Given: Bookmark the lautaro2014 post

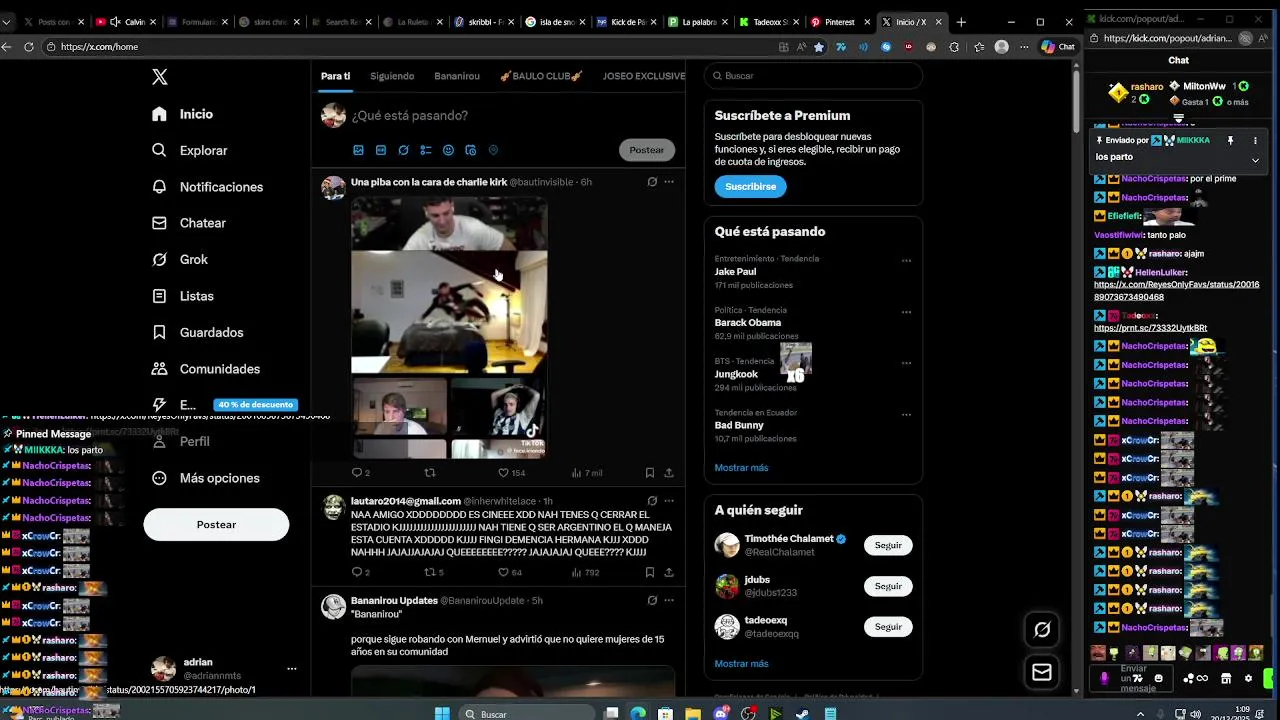Looking at the screenshot, I should pyautogui.click(x=649, y=573).
